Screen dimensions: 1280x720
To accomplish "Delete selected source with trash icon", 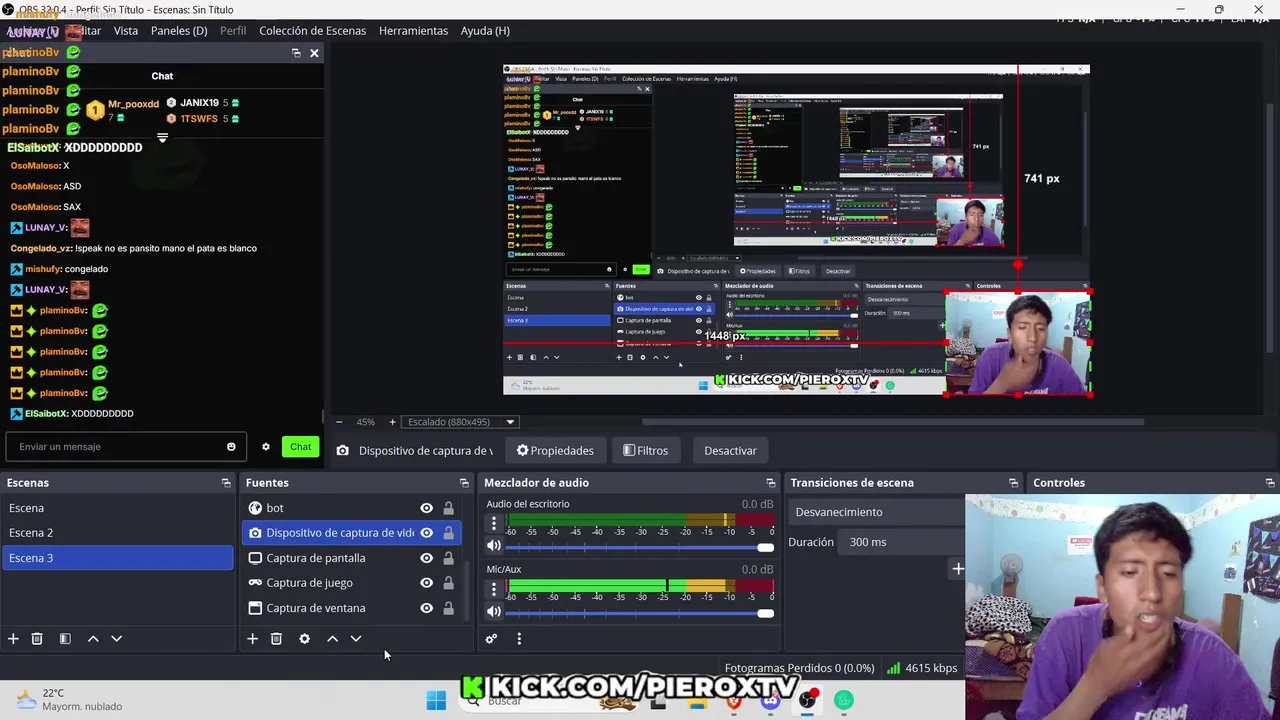I will [277, 638].
